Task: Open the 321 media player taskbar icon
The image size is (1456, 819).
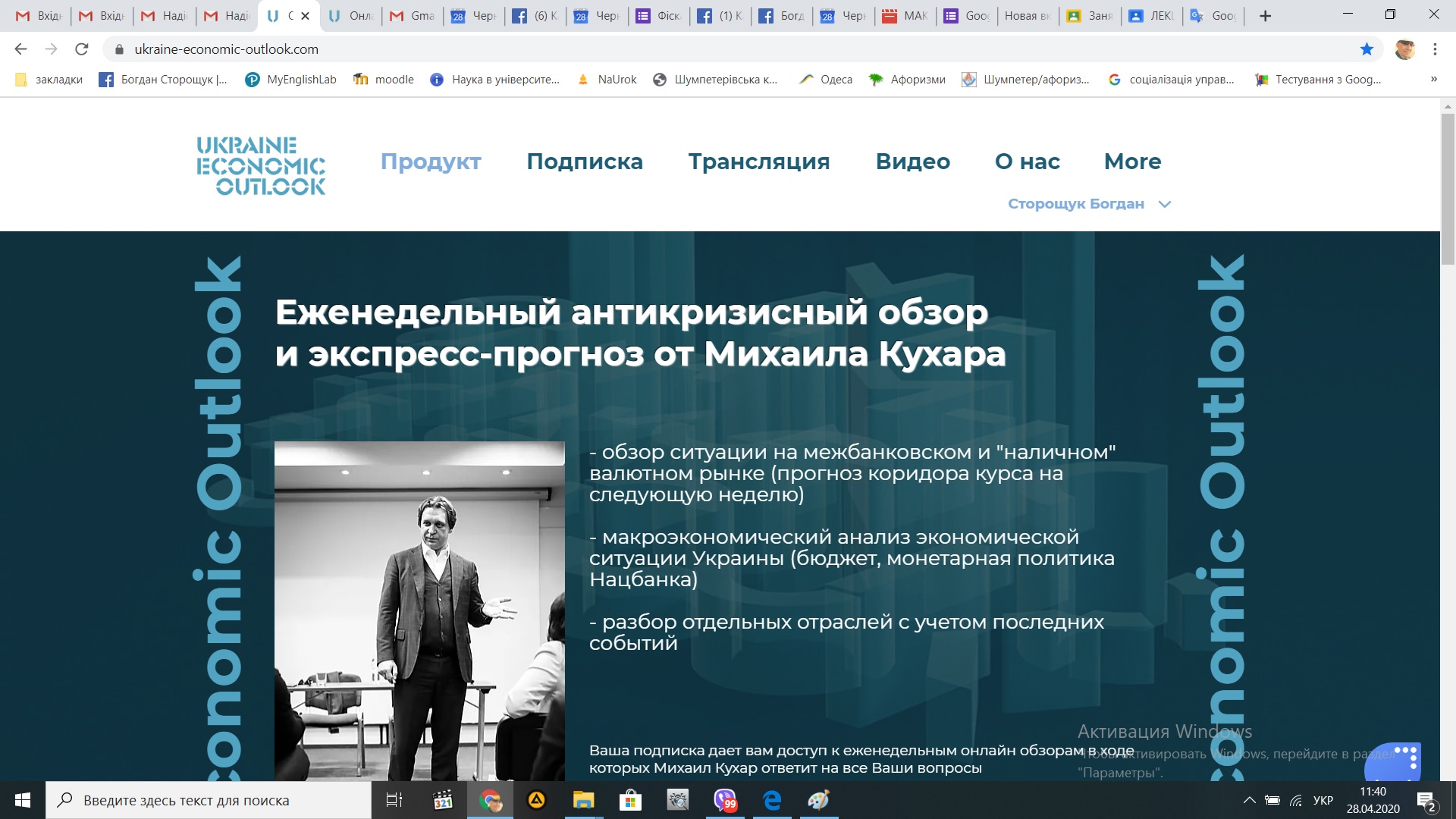Action: (443, 800)
